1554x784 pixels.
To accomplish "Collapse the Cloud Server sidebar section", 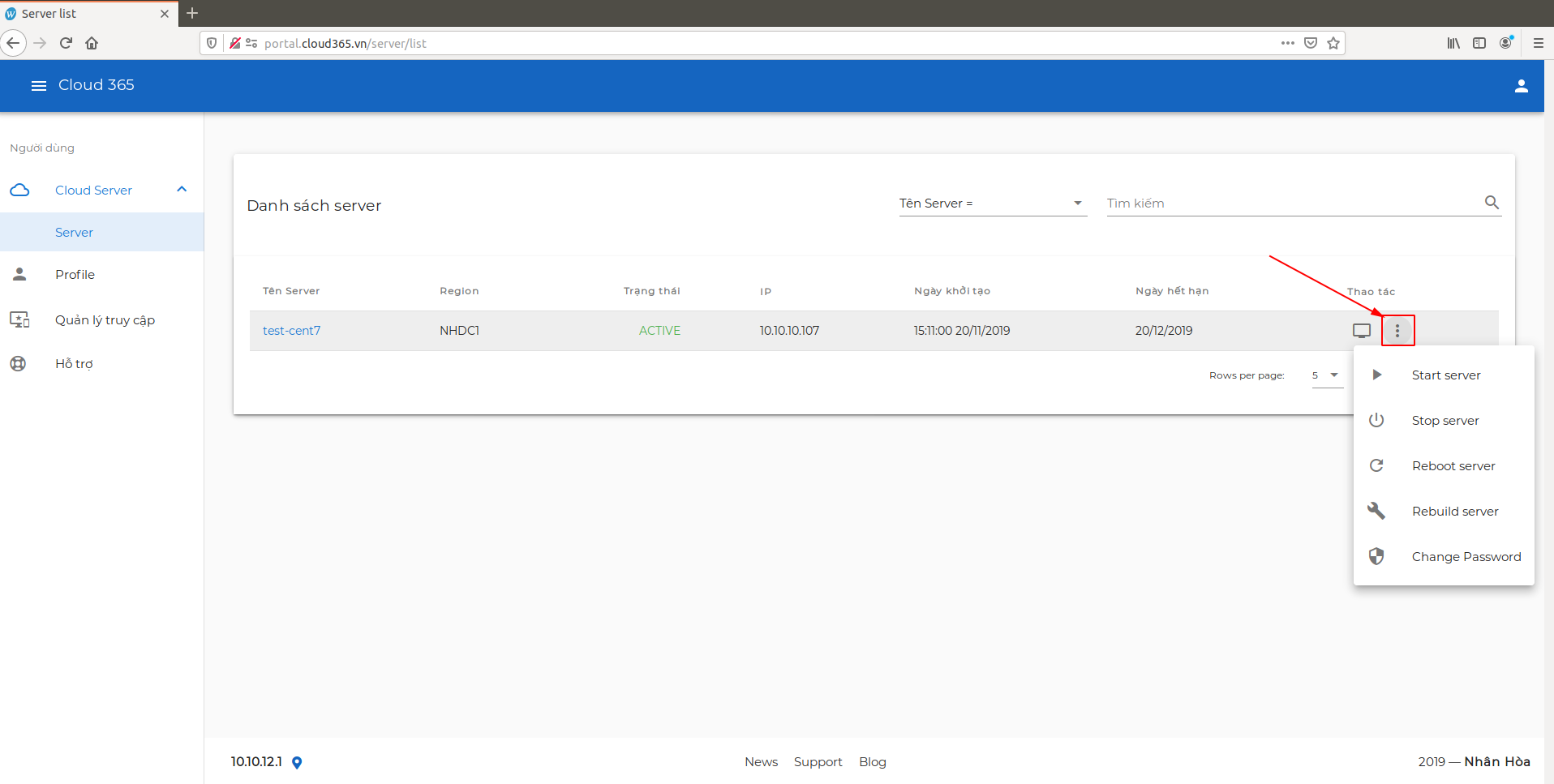I will 182,189.
